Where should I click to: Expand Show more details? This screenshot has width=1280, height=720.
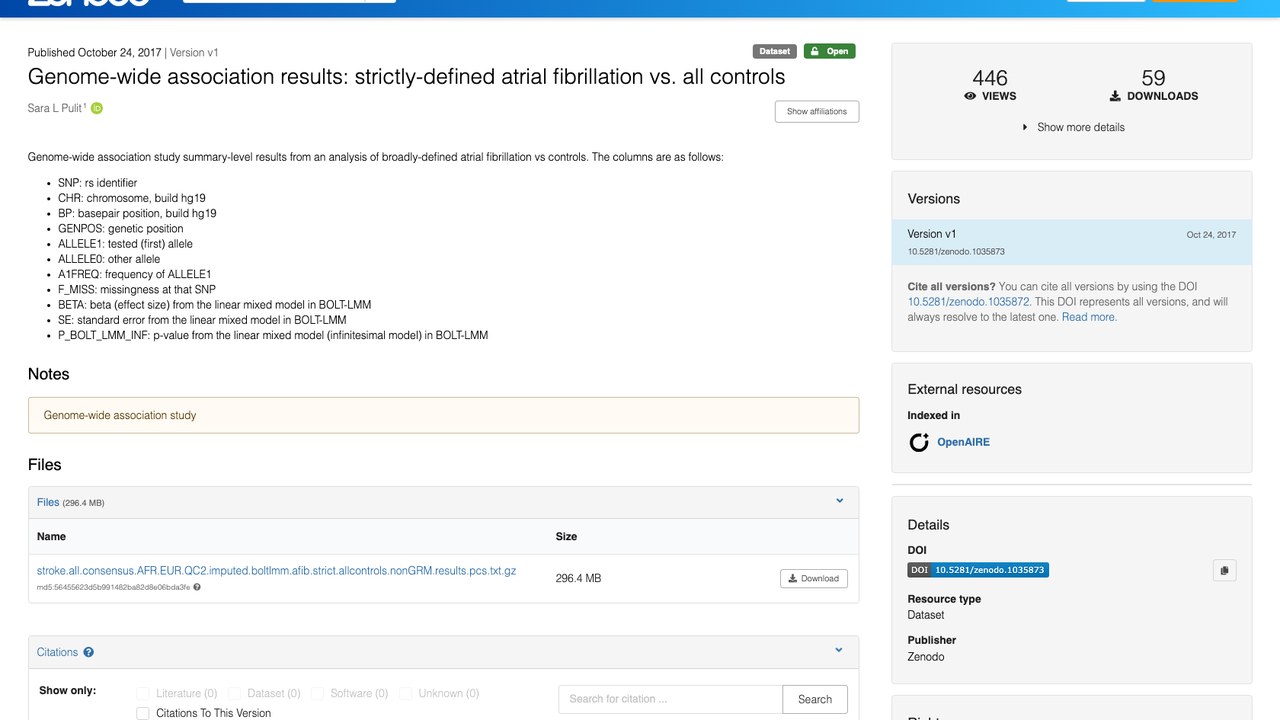(1073, 127)
